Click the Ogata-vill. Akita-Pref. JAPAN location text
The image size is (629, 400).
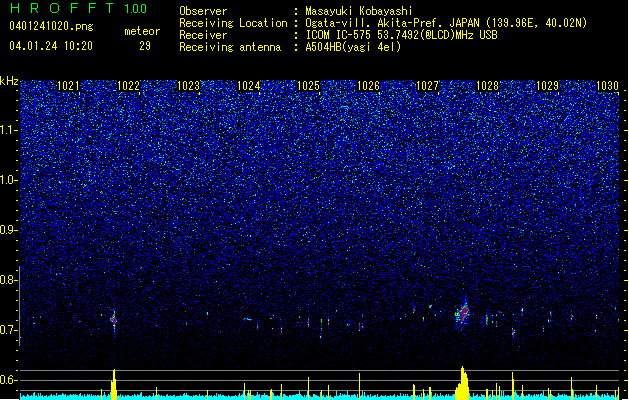click(x=446, y=23)
